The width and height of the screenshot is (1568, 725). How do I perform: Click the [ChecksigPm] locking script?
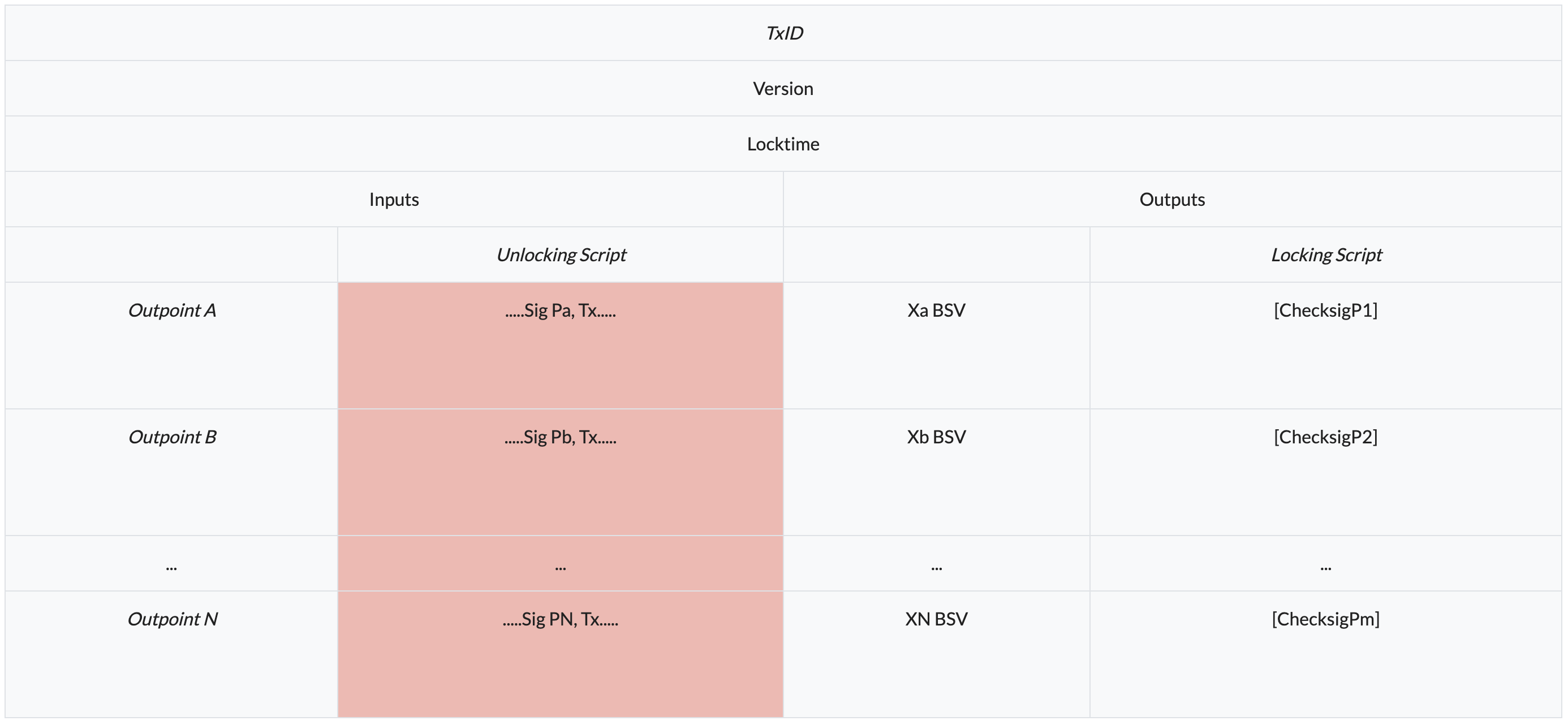(x=1325, y=619)
